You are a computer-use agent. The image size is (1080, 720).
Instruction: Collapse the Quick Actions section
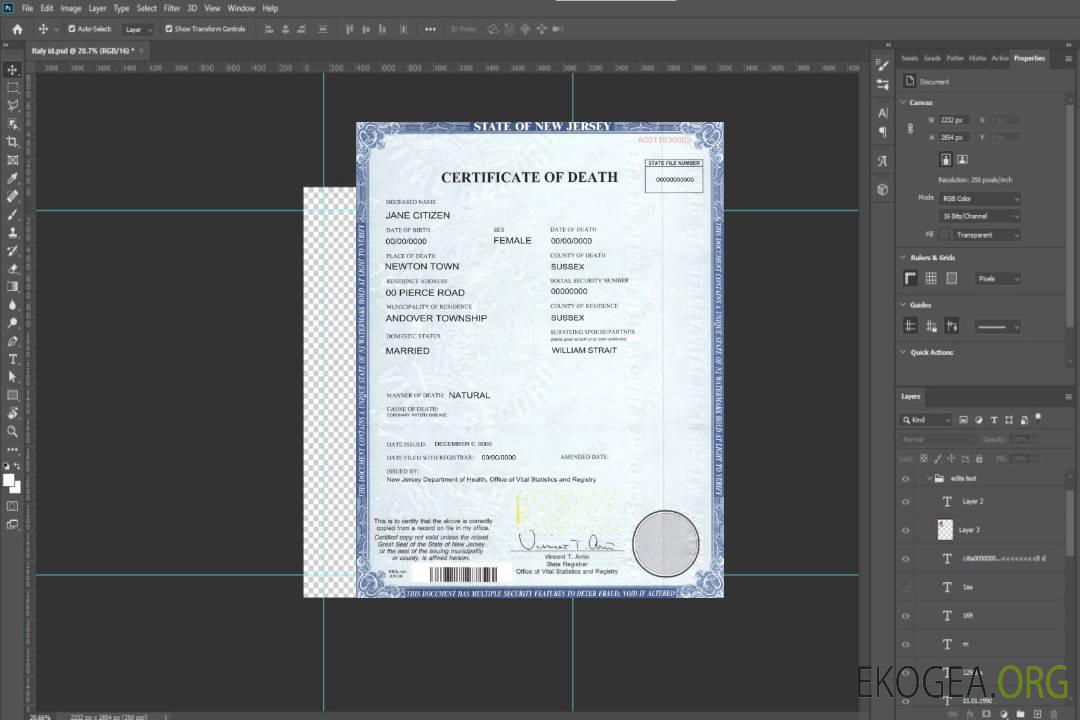click(x=903, y=352)
